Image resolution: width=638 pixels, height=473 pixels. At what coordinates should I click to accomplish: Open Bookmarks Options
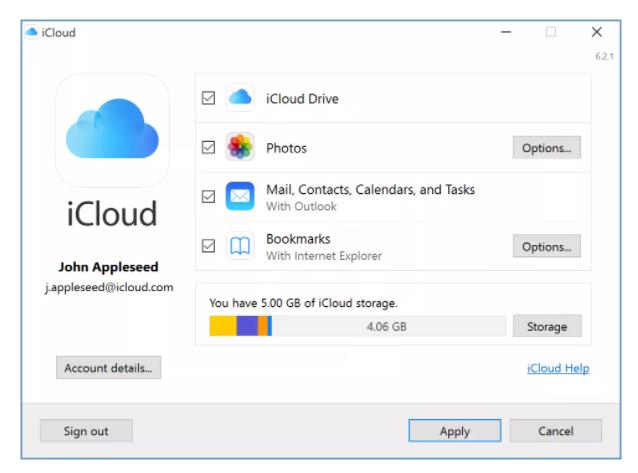[x=546, y=246]
